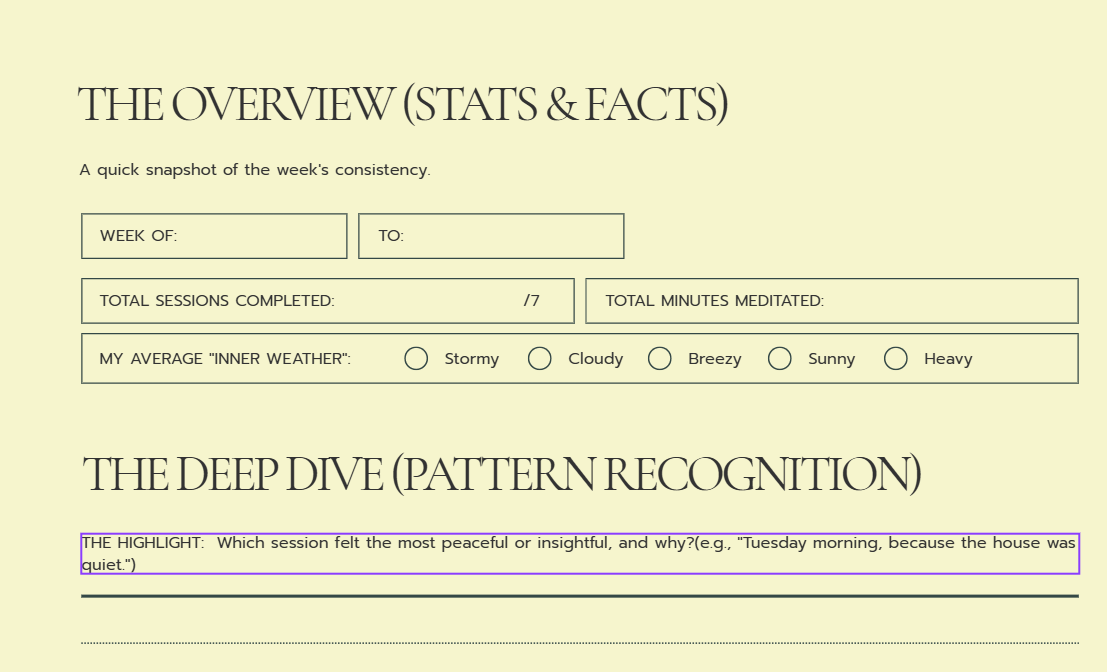This screenshot has height=672, width=1107.
Task: Click the Sunny option label
Action: pos(832,359)
